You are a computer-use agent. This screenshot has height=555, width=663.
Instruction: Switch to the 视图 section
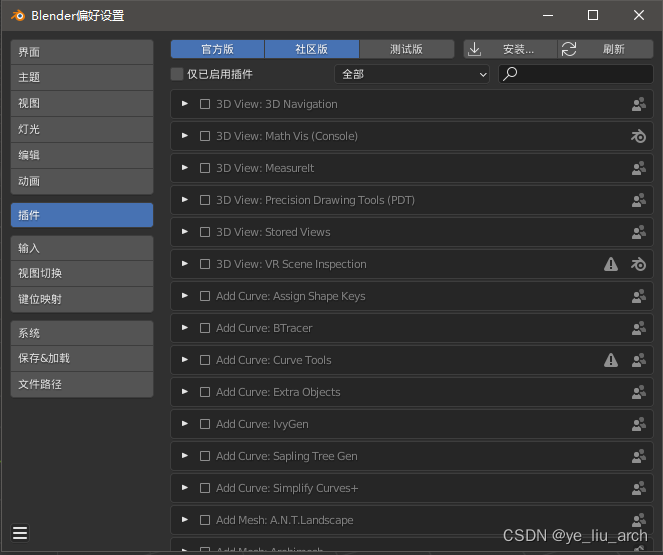tap(82, 103)
